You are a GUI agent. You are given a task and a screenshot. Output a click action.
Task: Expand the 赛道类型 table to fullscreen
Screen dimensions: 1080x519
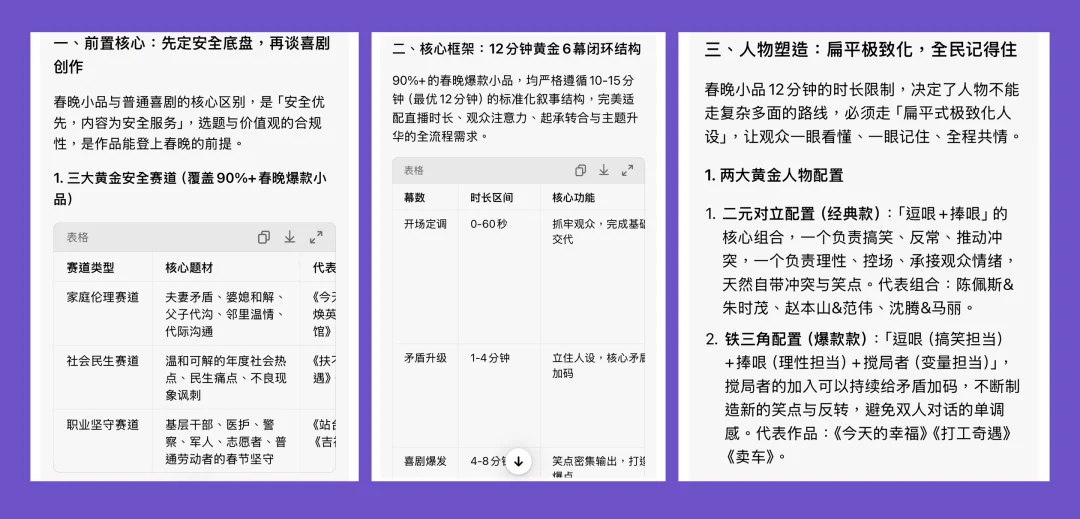point(316,237)
